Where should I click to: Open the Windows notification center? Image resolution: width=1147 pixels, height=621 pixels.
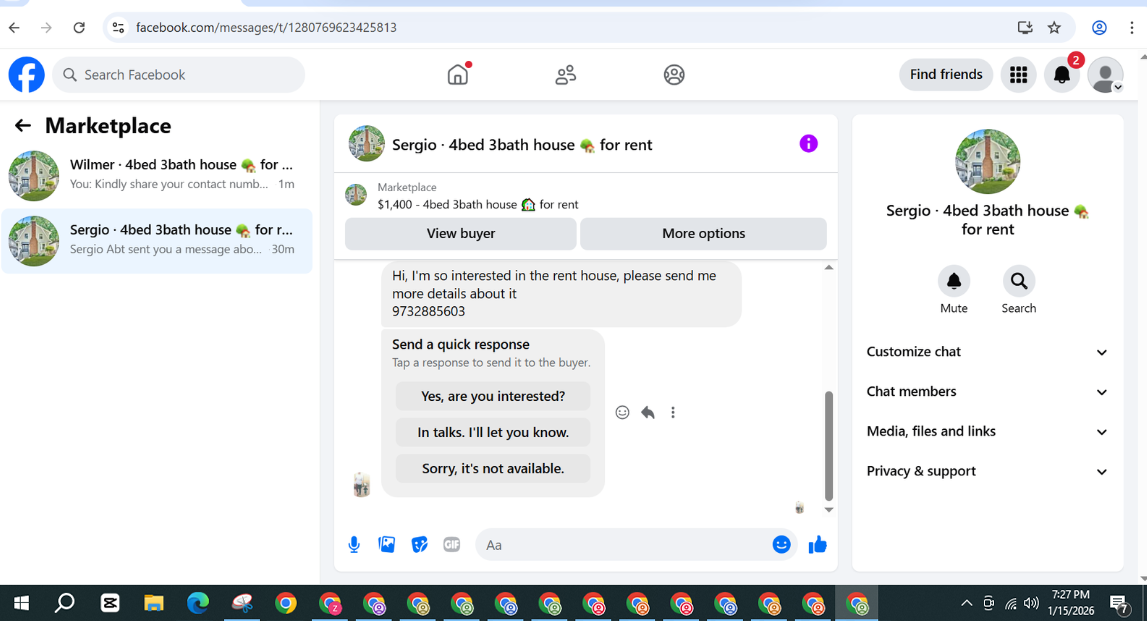coord(1118,603)
